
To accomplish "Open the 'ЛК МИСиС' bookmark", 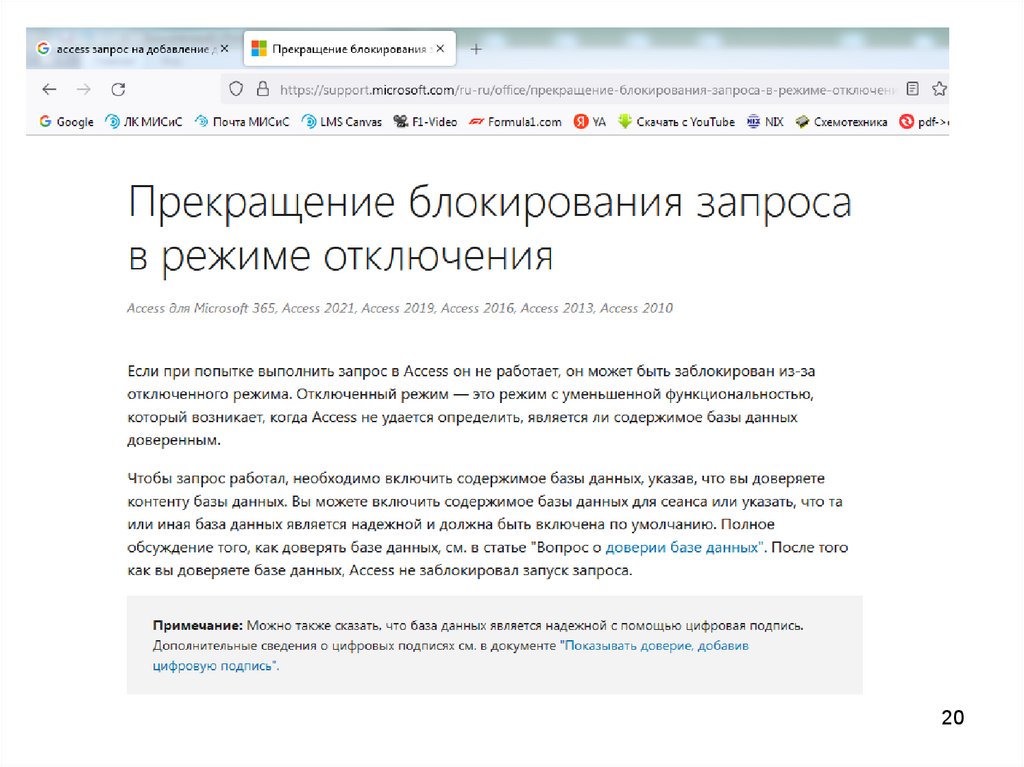I will 143,122.
